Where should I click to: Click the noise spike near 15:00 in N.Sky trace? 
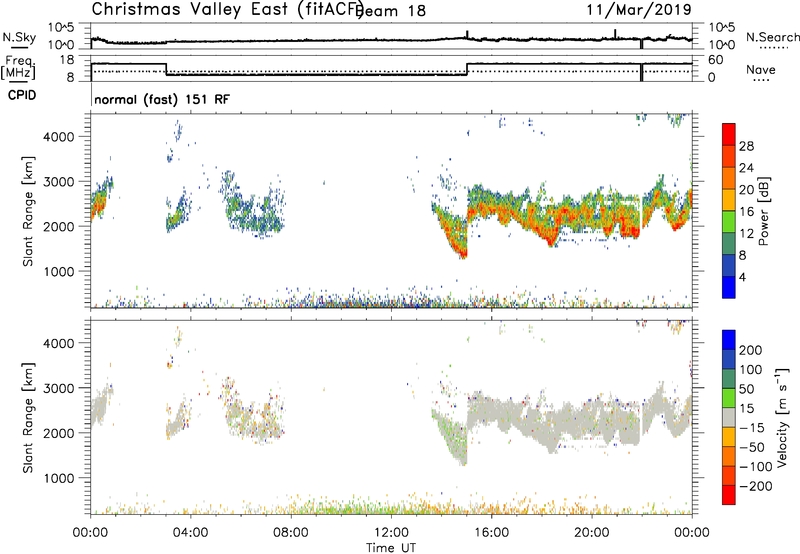pos(467,35)
